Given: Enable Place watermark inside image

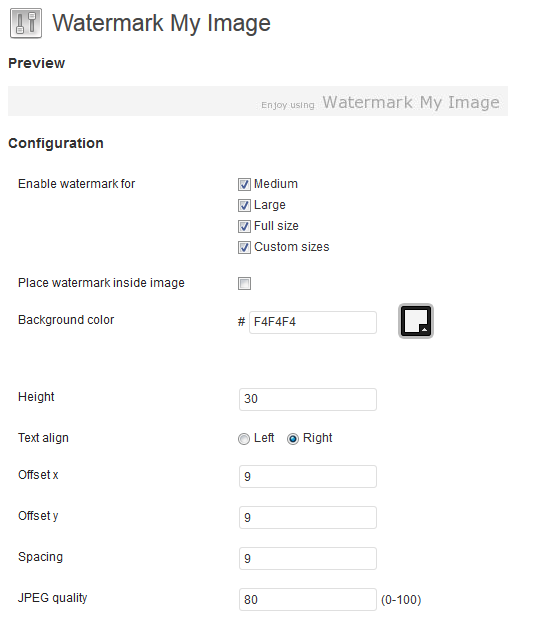Looking at the screenshot, I should coord(244,283).
